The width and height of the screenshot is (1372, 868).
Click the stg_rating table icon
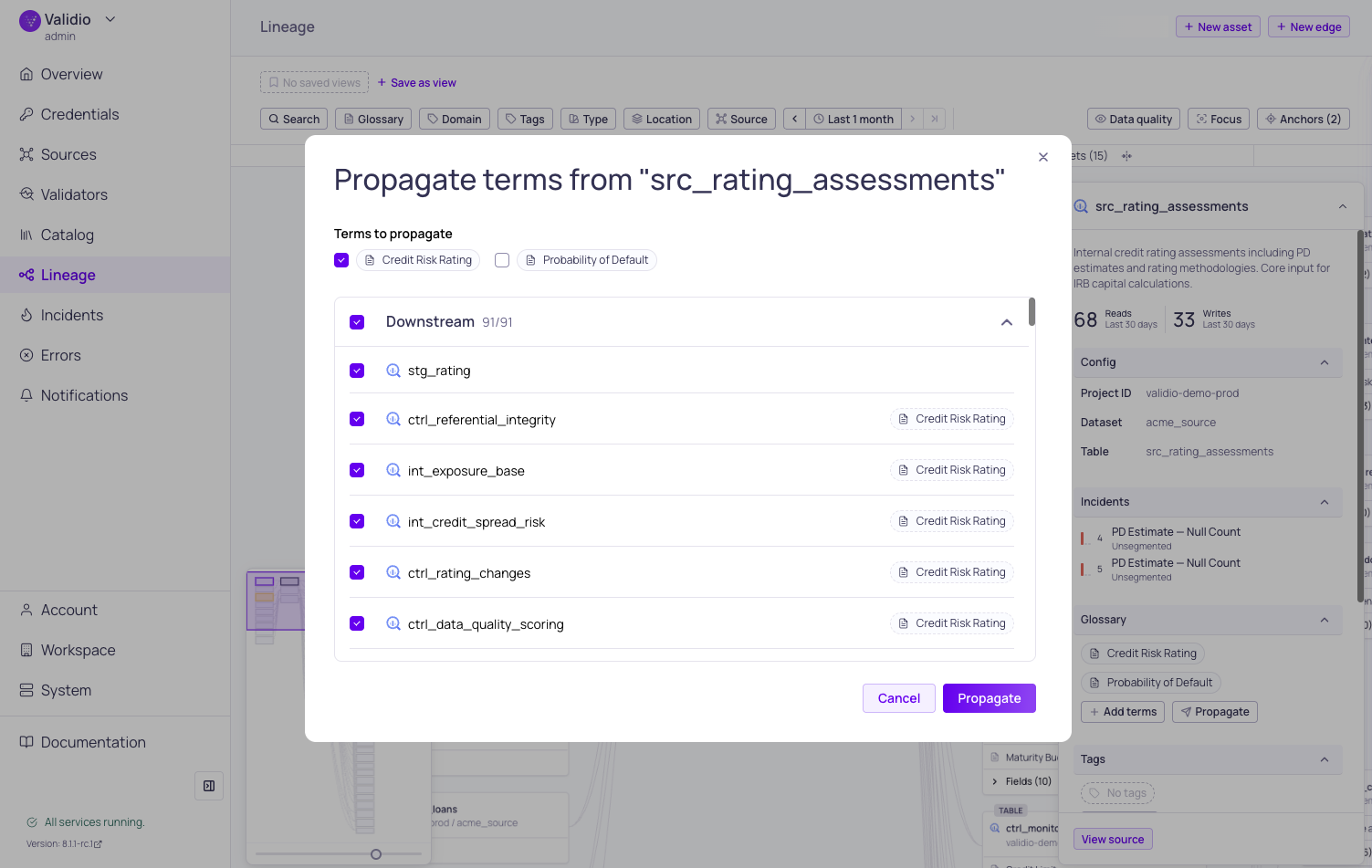click(393, 371)
